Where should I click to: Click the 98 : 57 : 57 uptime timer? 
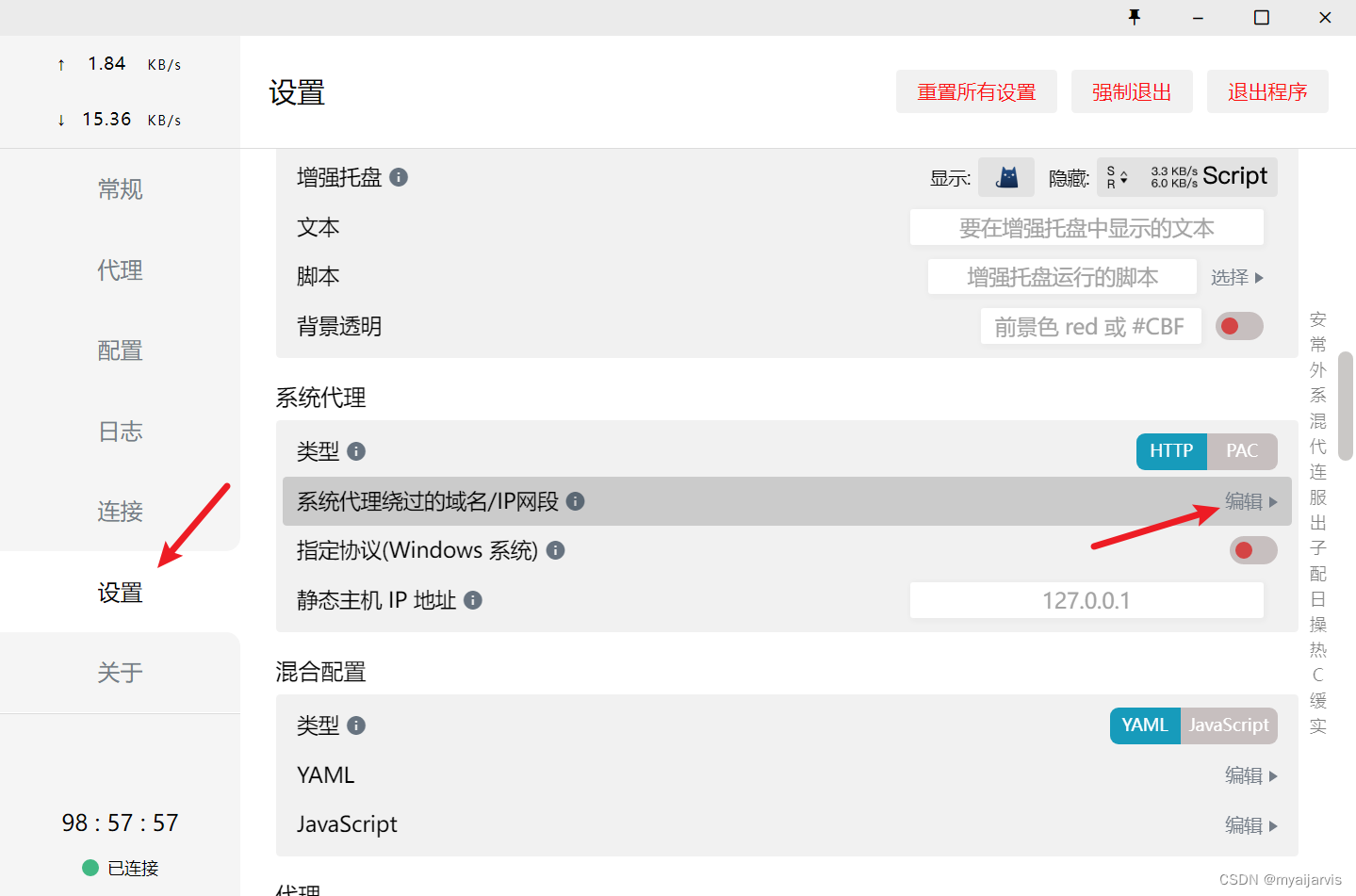pos(120,823)
